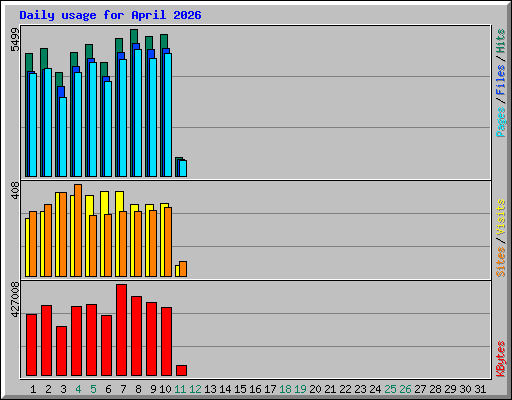Viewport: 512px width, 400px height.
Task: Click the cyan pages bar for day 6
Action: (108, 129)
